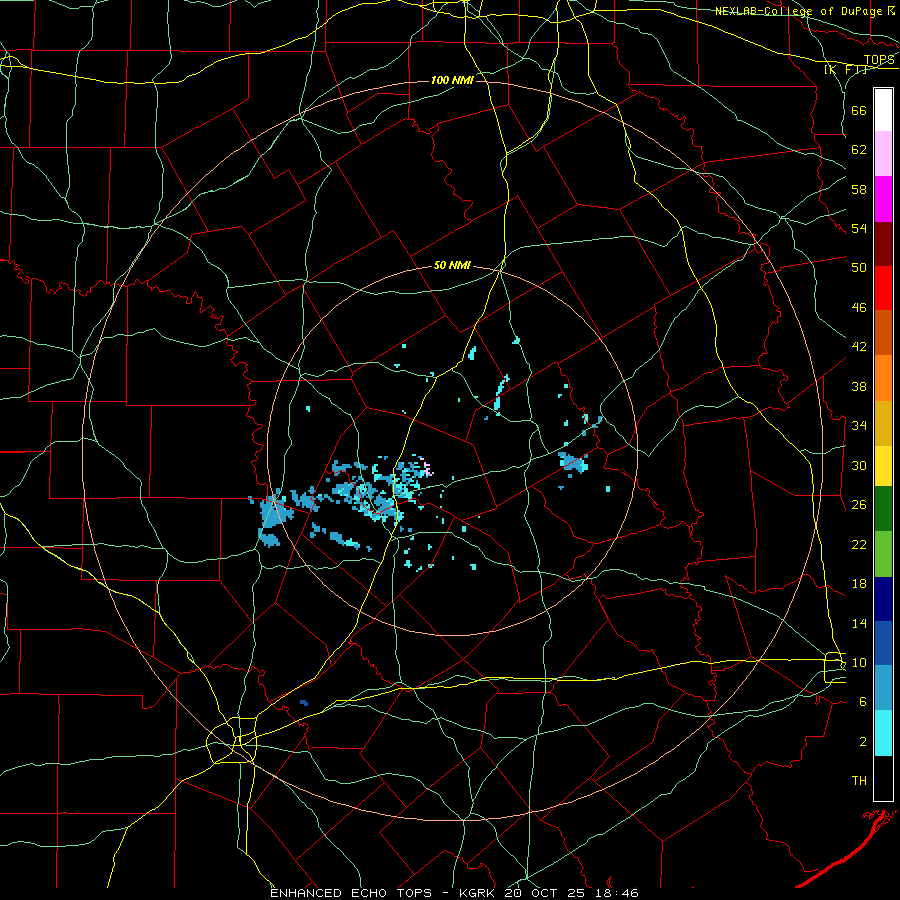Click the "30" legend number
This screenshot has width=900, height=900.
point(859,465)
